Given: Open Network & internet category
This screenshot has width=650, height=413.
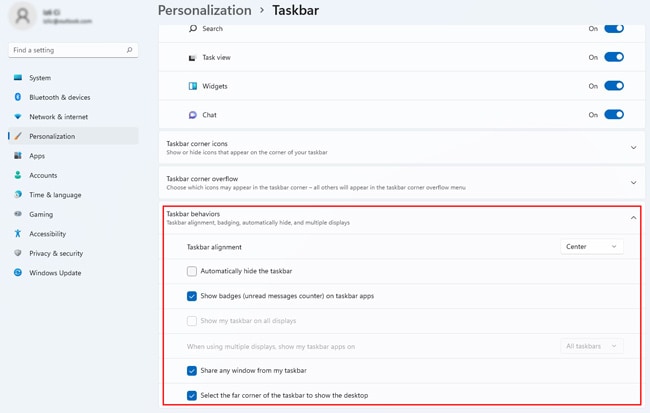Looking at the screenshot, I should (73, 117).
